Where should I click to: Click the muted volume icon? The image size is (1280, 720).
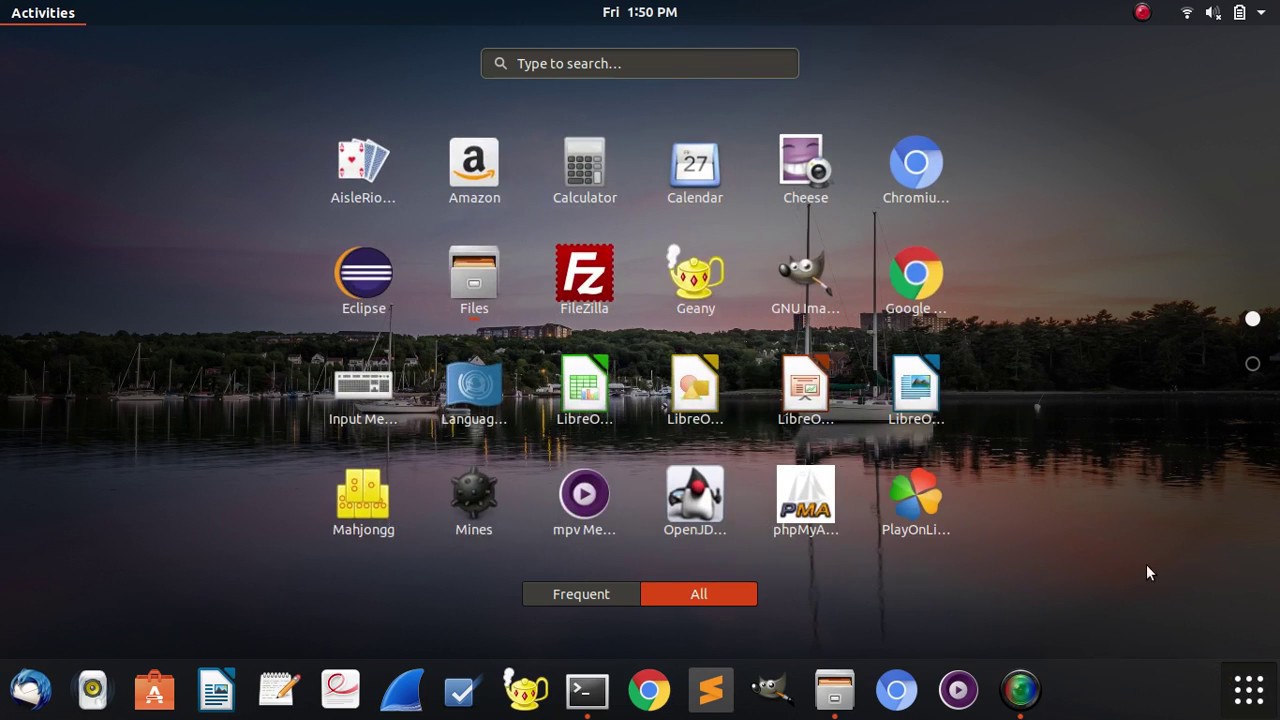tap(1213, 12)
